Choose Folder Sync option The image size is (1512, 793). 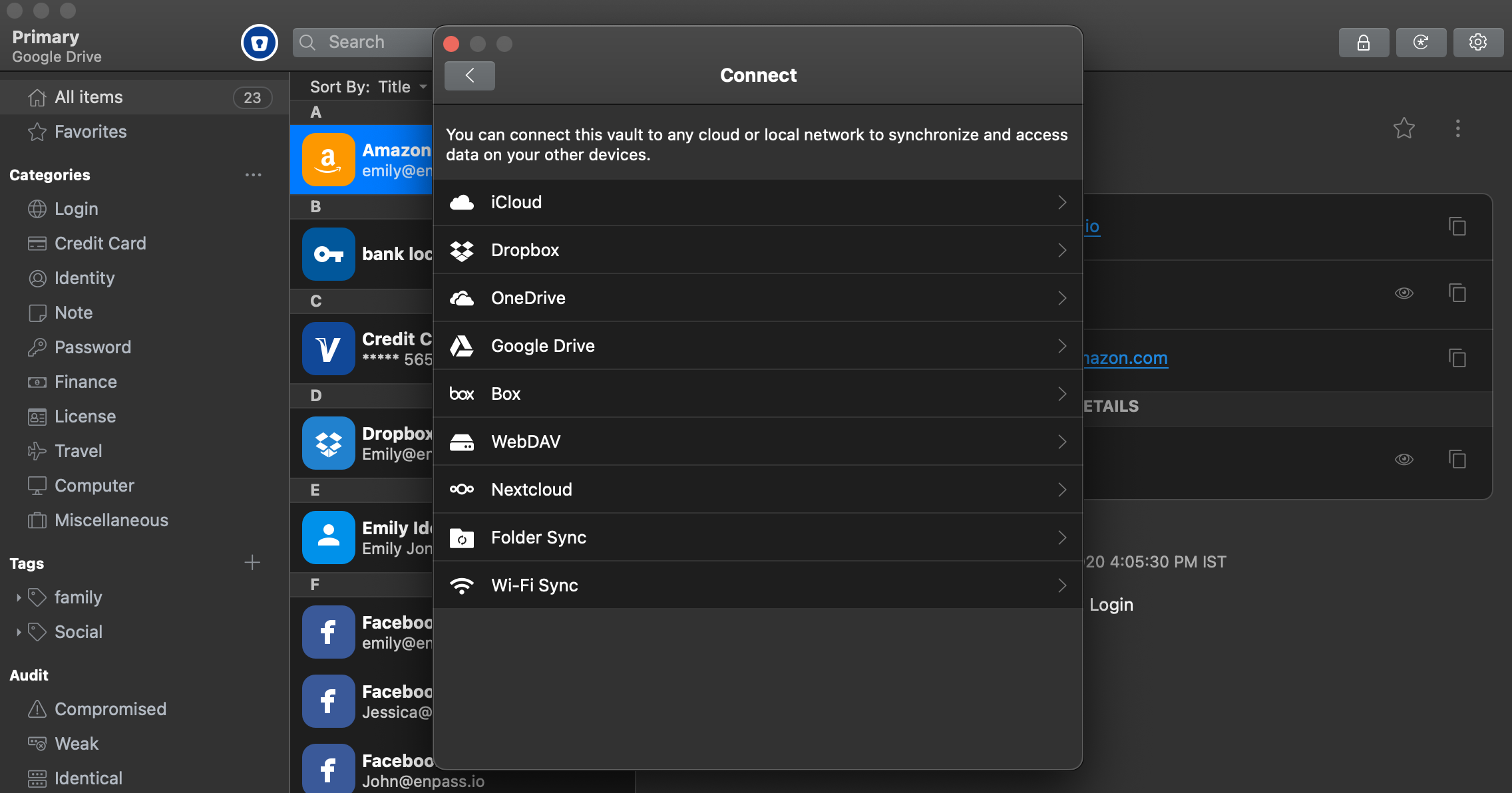pos(758,538)
